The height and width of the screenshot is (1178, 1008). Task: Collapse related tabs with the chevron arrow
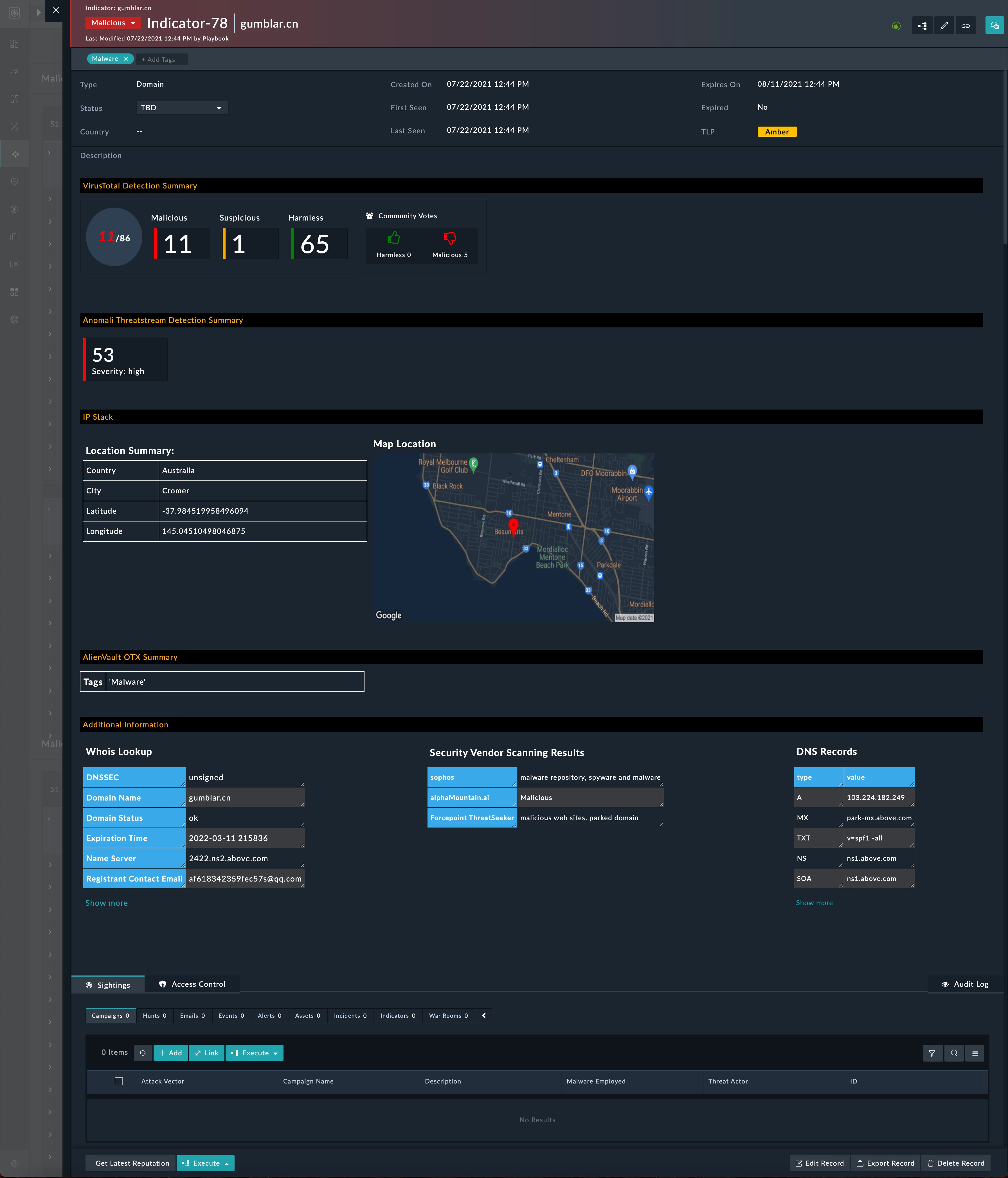pos(484,1016)
